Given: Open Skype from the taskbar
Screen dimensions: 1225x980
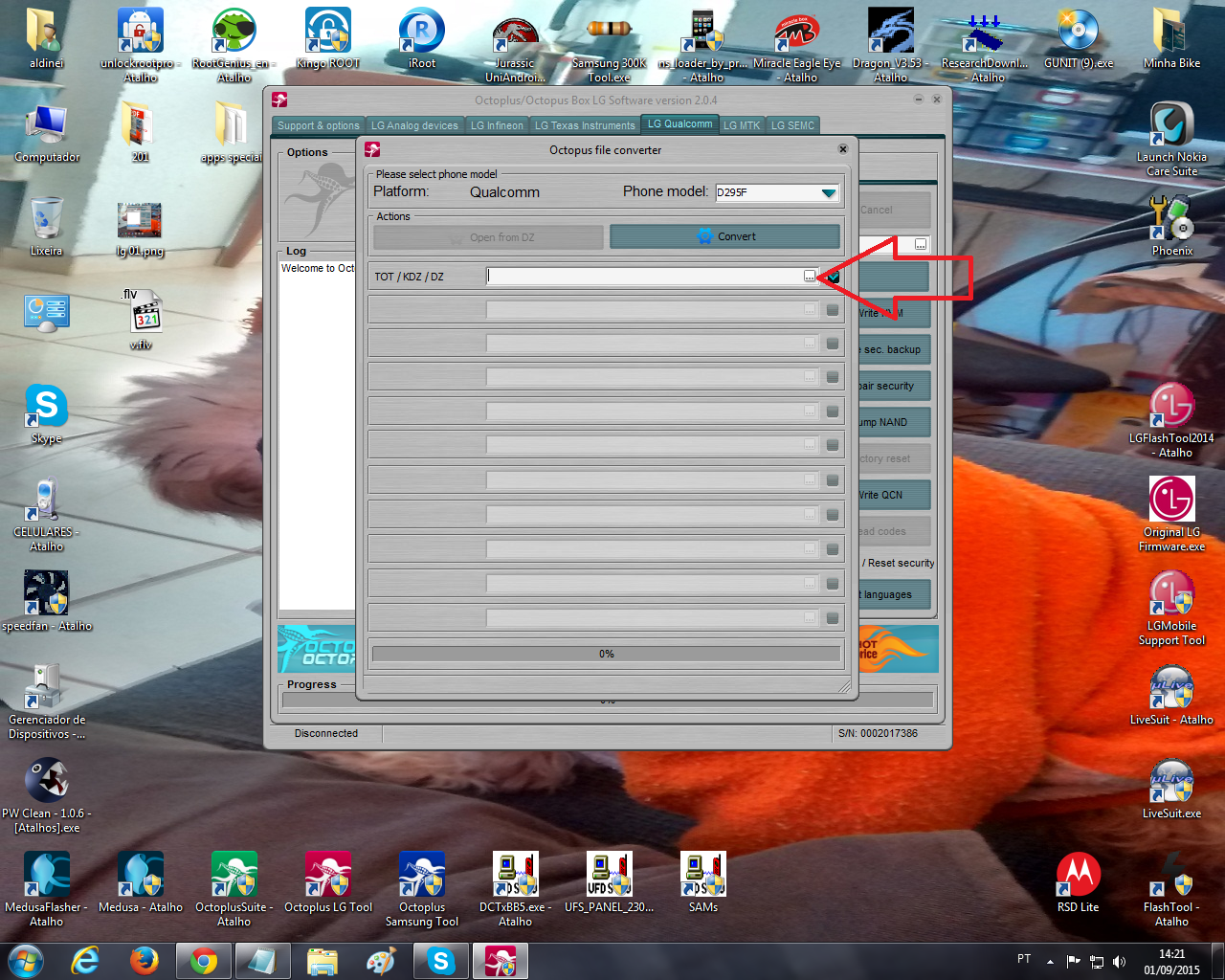Looking at the screenshot, I should 441,961.
